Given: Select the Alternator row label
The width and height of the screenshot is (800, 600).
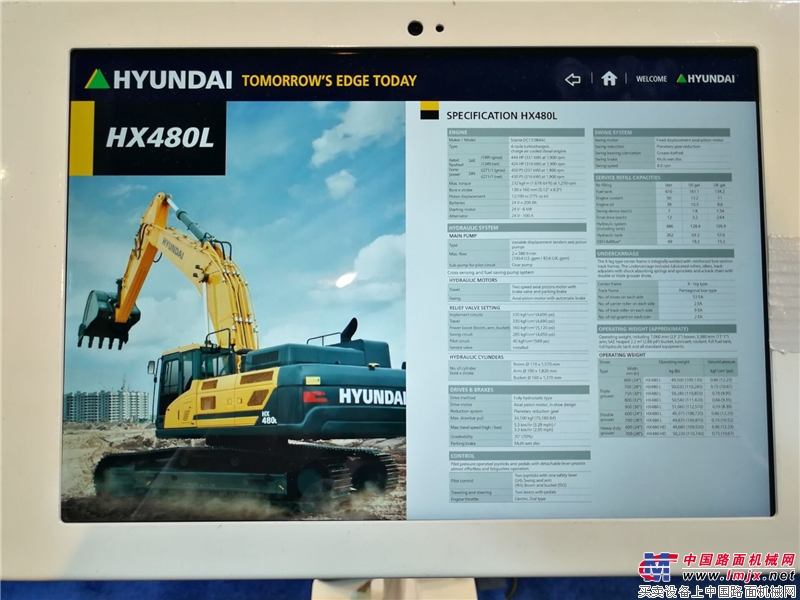Looking at the screenshot, I should tap(458, 216).
